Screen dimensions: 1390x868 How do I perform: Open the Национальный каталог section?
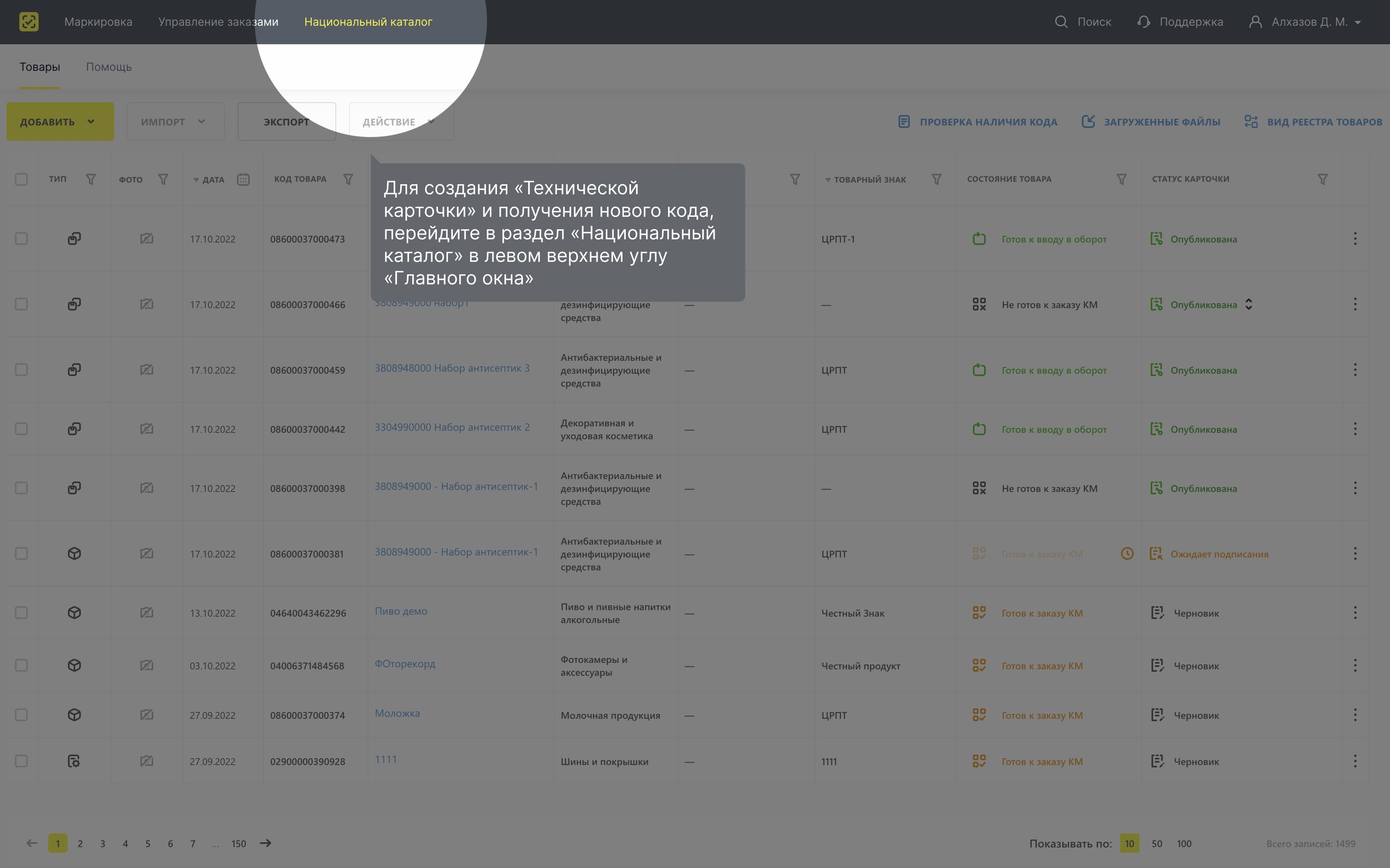click(x=368, y=22)
